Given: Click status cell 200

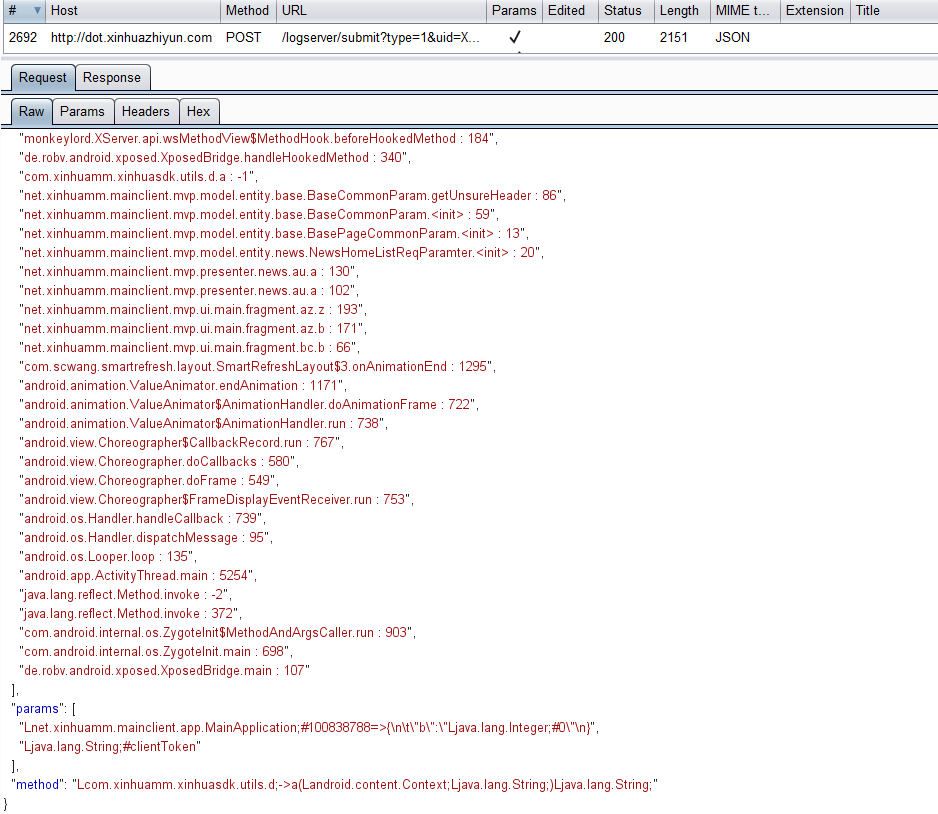Looking at the screenshot, I should 614,38.
